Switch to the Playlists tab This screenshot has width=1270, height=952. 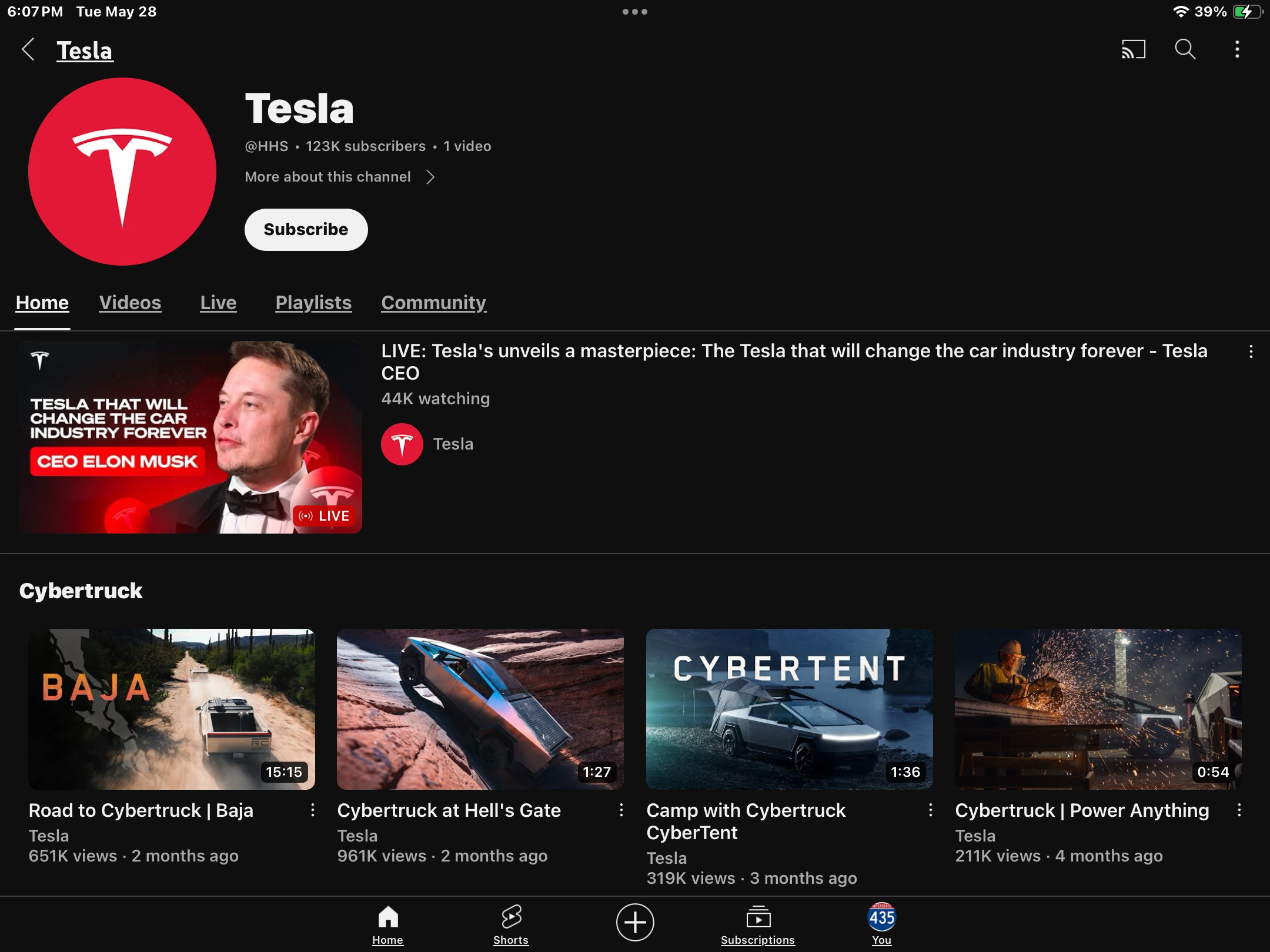pyautogui.click(x=313, y=303)
